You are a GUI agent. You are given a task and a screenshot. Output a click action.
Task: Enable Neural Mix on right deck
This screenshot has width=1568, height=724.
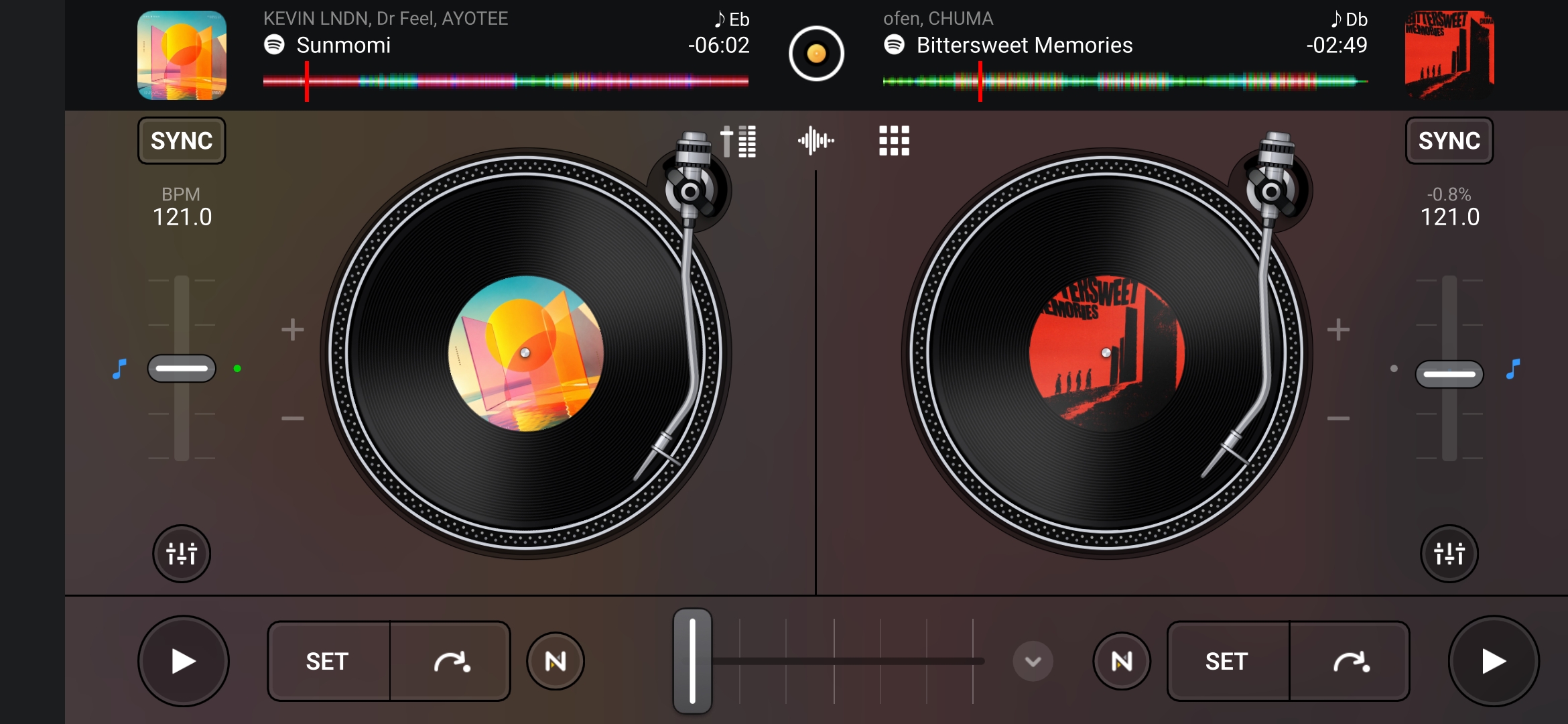(1122, 662)
